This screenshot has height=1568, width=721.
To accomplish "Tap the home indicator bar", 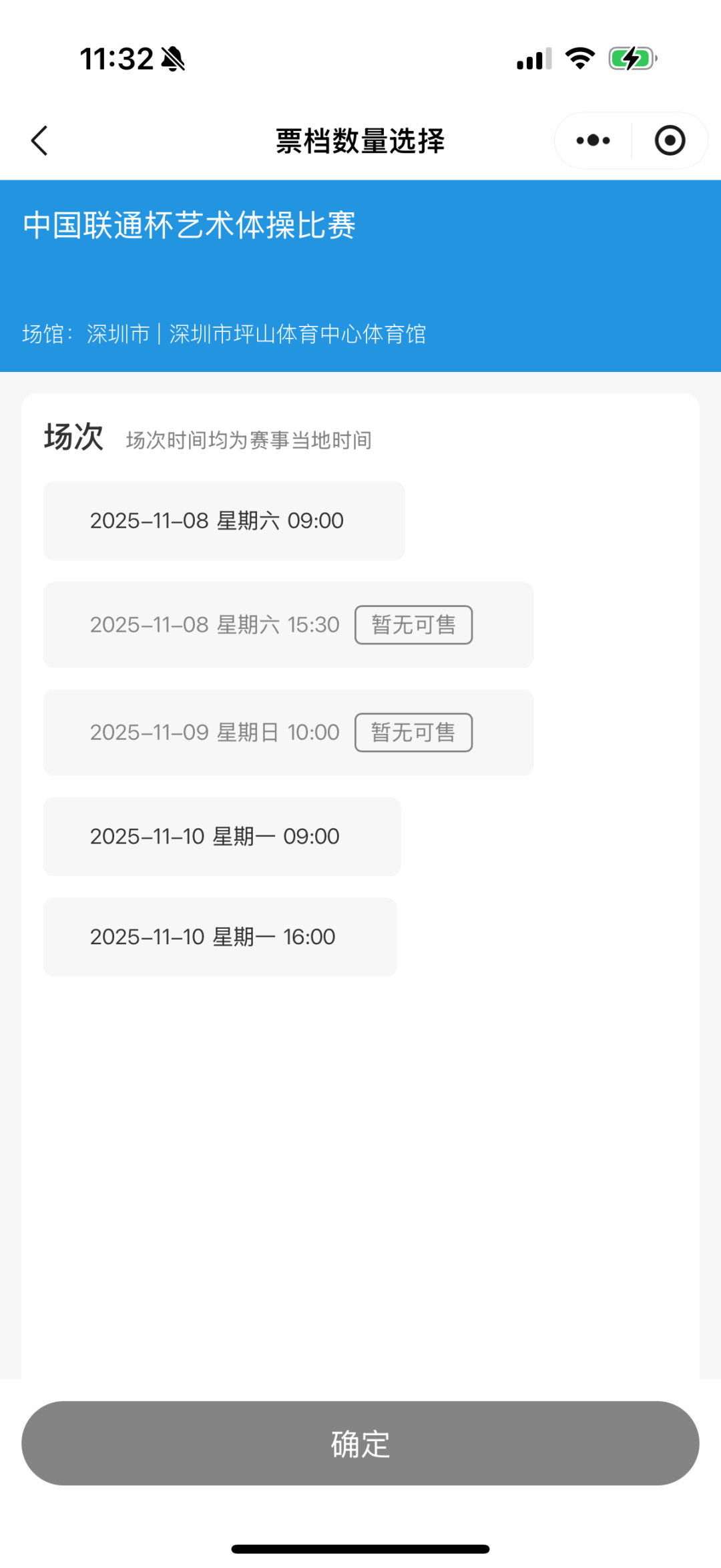I will click(360, 1549).
